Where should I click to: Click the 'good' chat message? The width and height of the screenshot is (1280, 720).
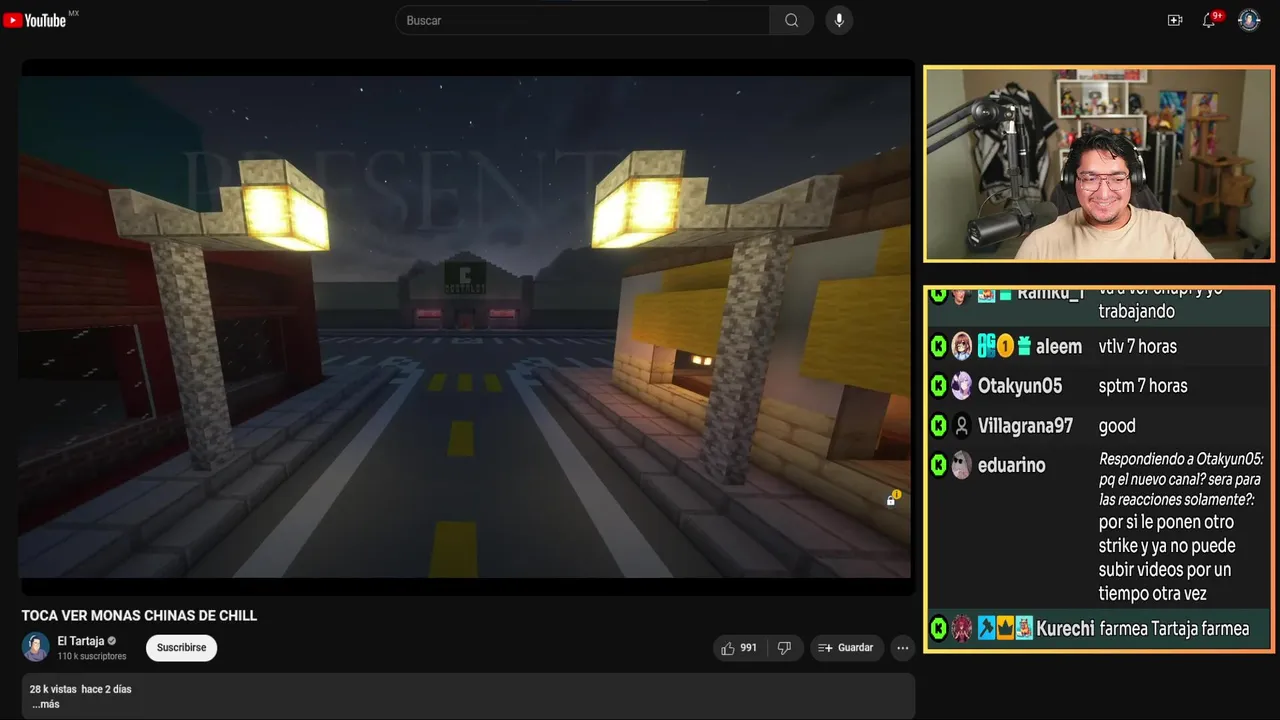(x=1117, y=426)
